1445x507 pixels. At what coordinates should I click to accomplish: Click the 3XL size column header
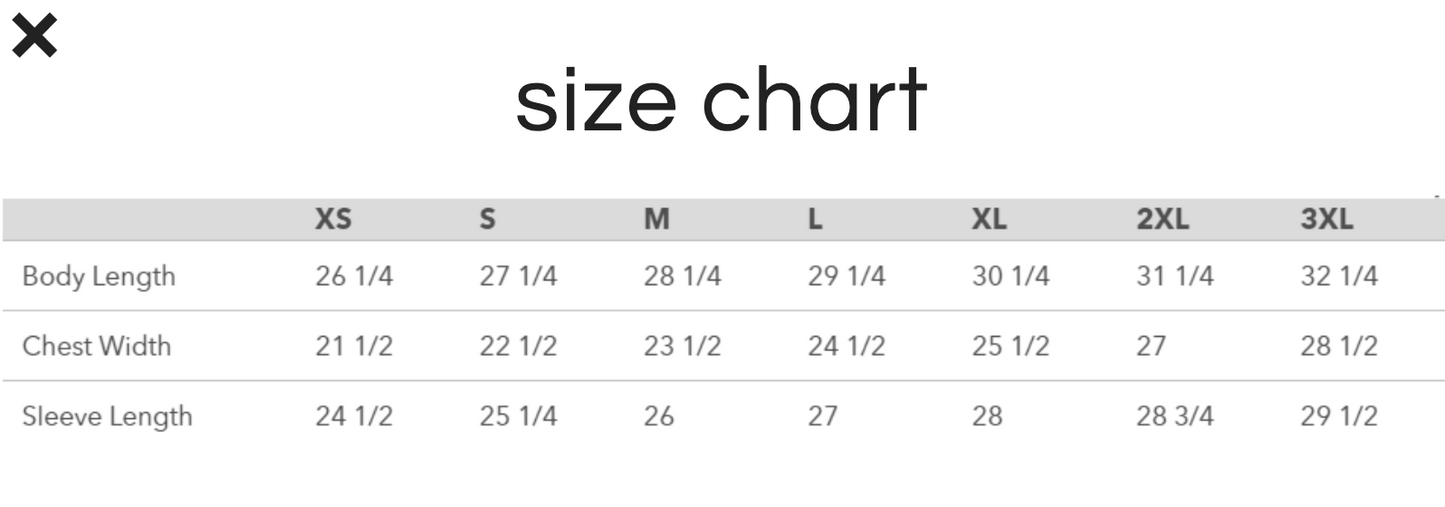[x=1326, y=220]
